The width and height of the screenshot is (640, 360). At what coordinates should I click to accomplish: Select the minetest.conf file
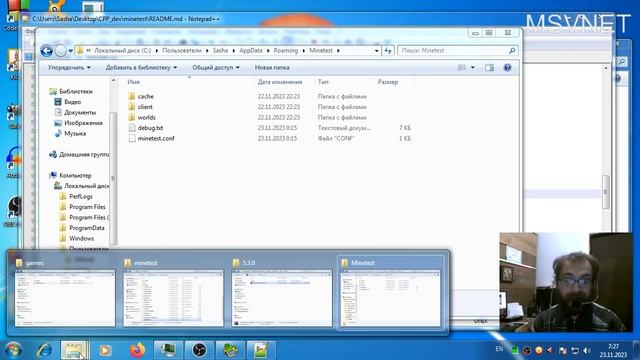pyautogui.click(x=156, y=139)
